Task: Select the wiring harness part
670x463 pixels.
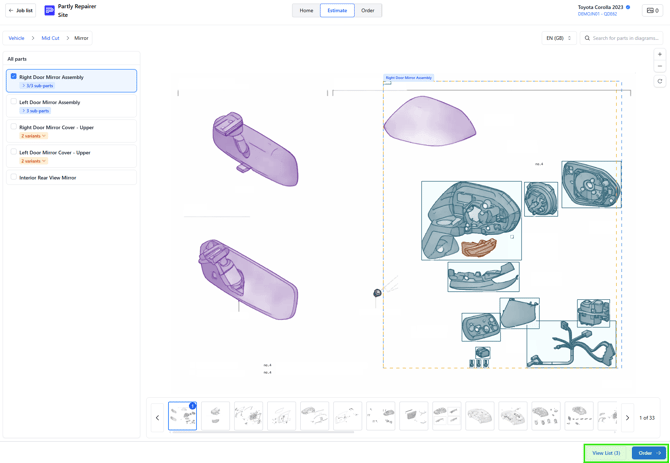Action: point(571,344)
